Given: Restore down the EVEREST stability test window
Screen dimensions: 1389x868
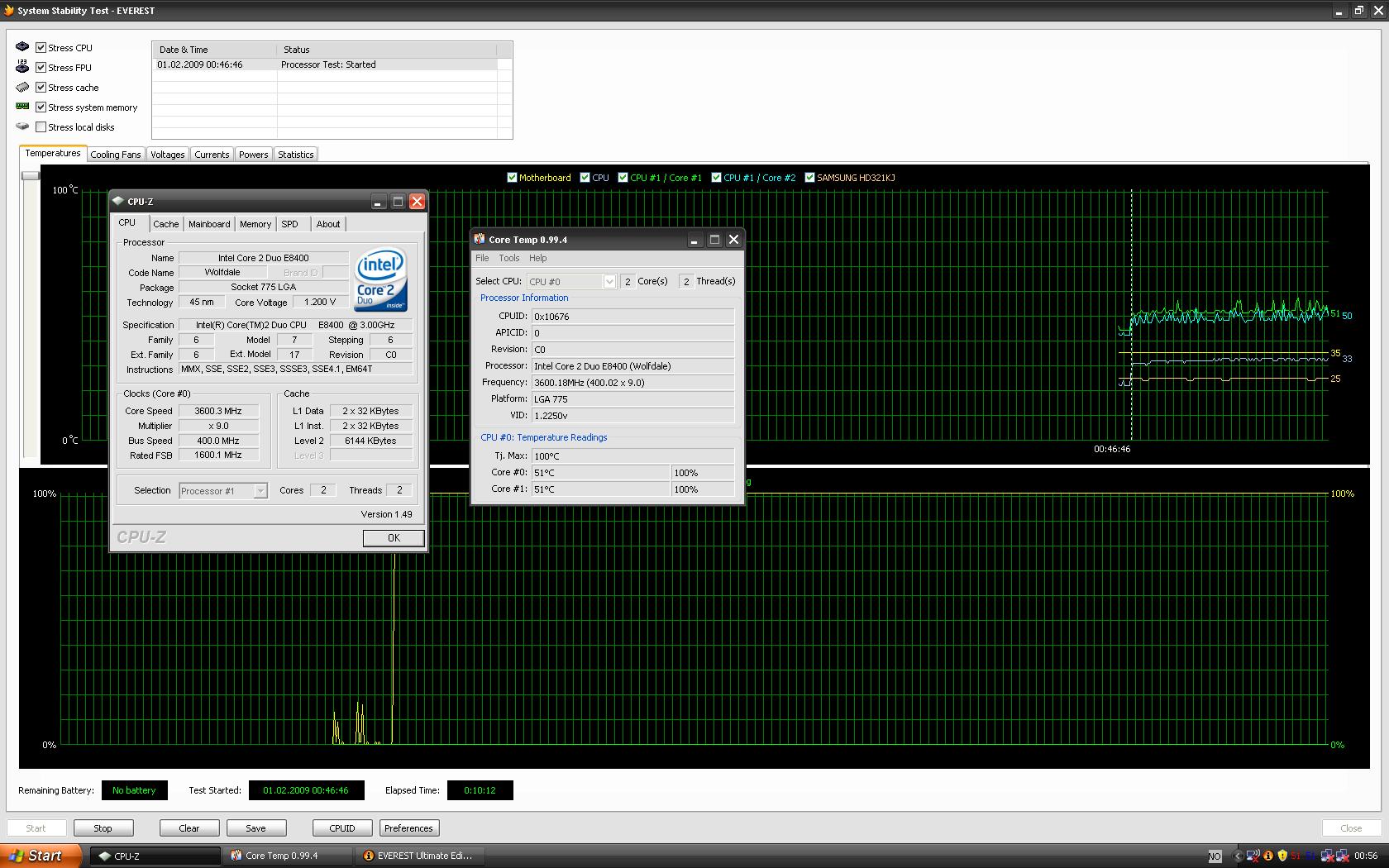Looking at the screenshot, I should click(1358, 11).
